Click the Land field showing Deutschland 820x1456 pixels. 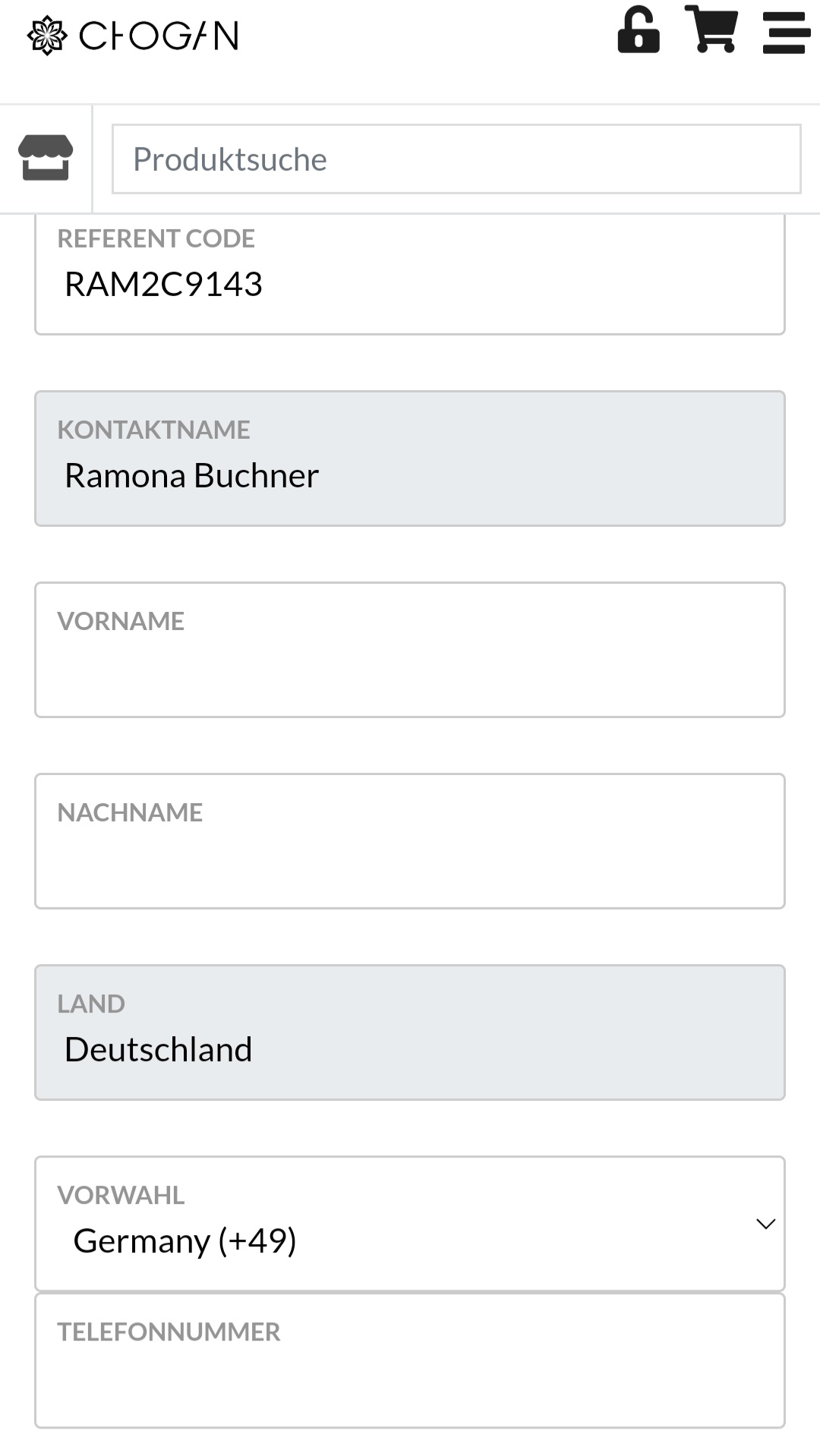tap(410, 1032)
